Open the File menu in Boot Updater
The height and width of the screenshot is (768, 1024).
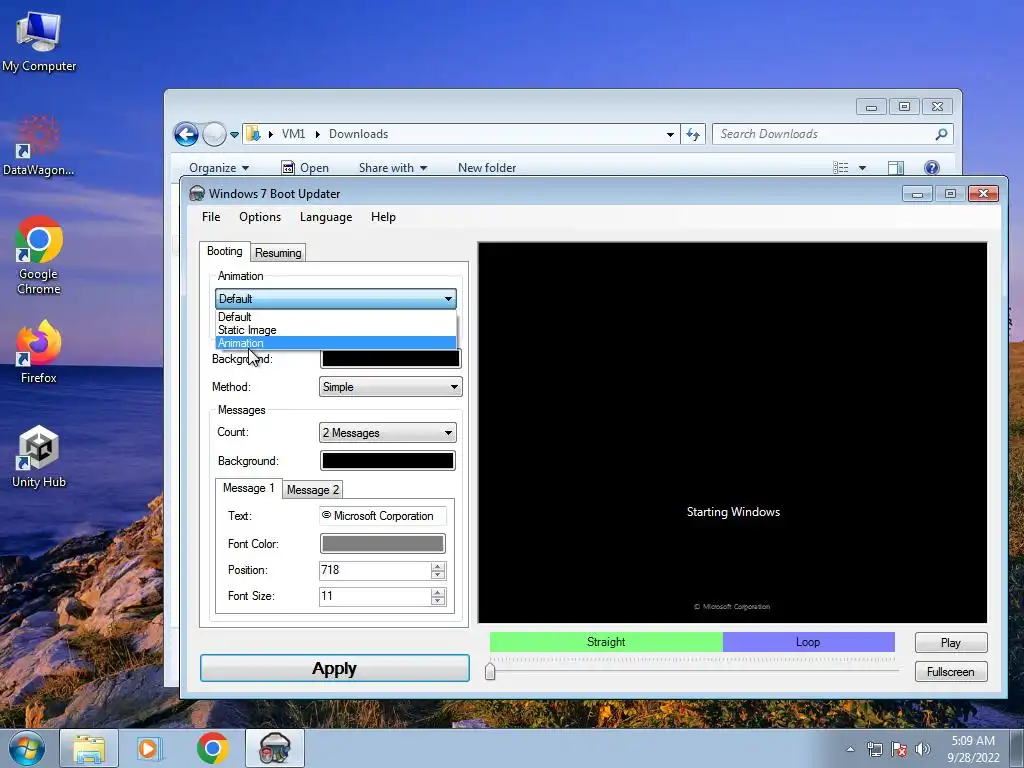pos(211,217)
